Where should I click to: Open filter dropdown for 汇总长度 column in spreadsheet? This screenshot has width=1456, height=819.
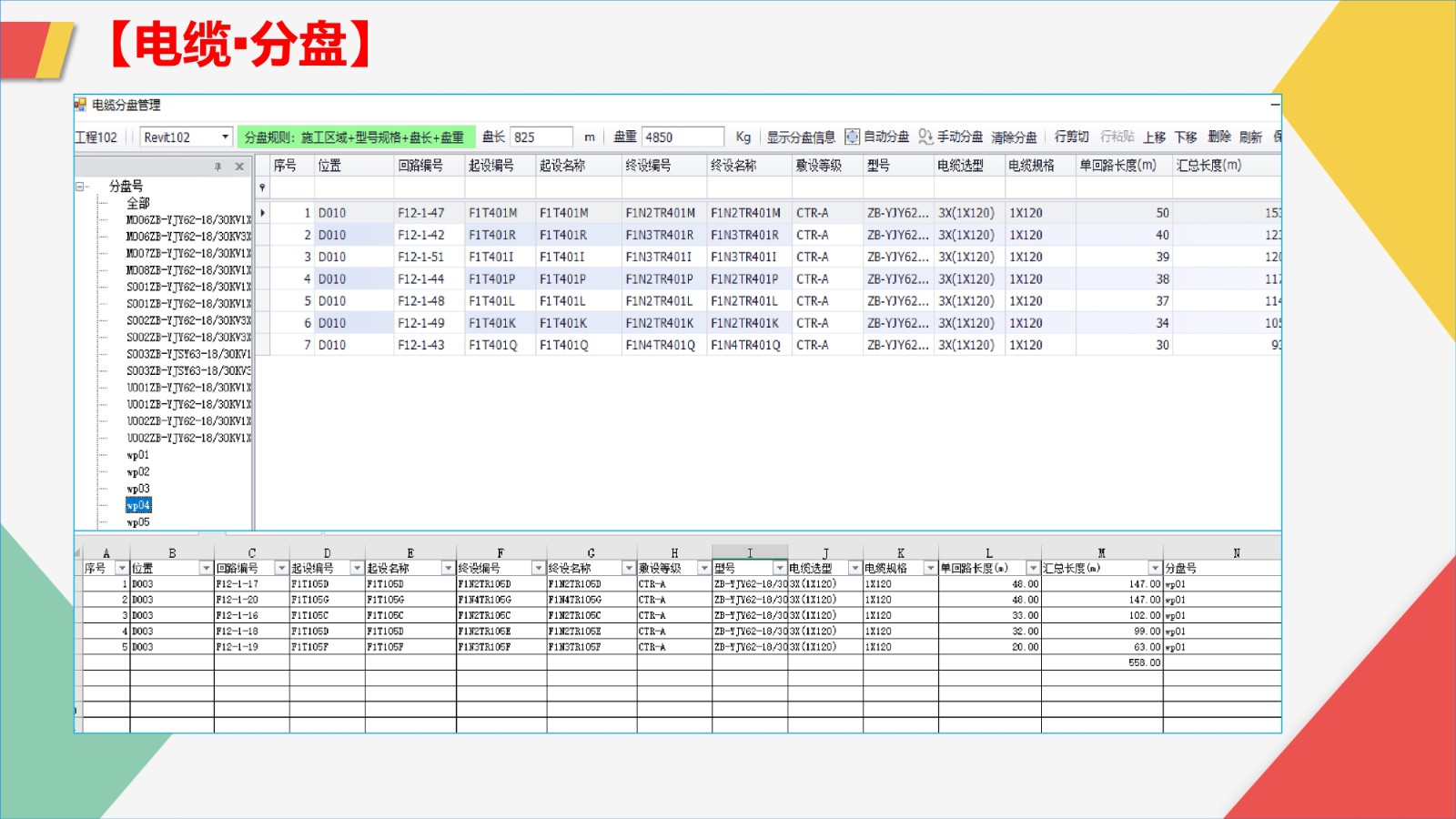(1155, 568)
